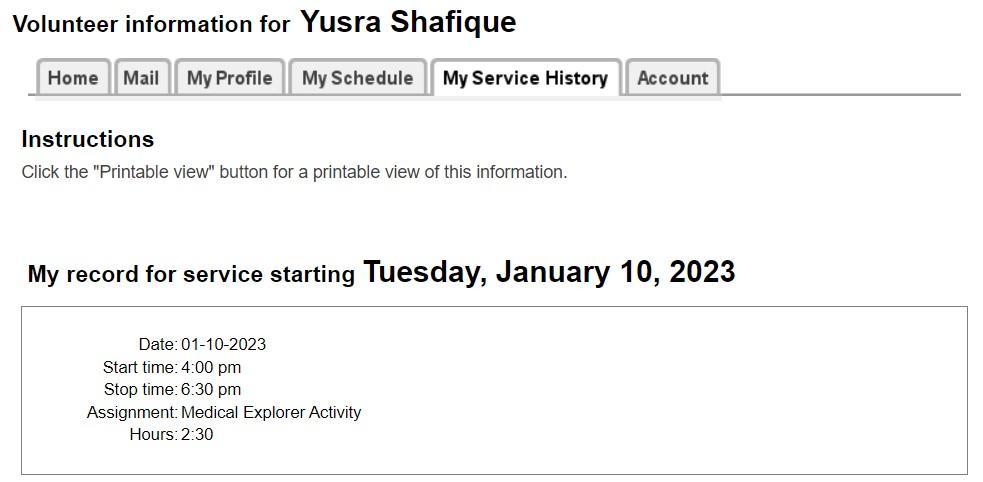The height and width of the screenshot is (482, 983).
Task: Go to the My Profile tab
Action: 229,78
